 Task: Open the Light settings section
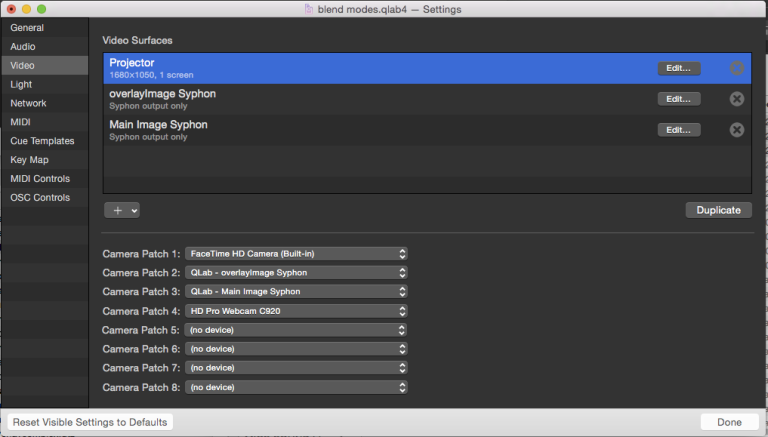[21, 84]
